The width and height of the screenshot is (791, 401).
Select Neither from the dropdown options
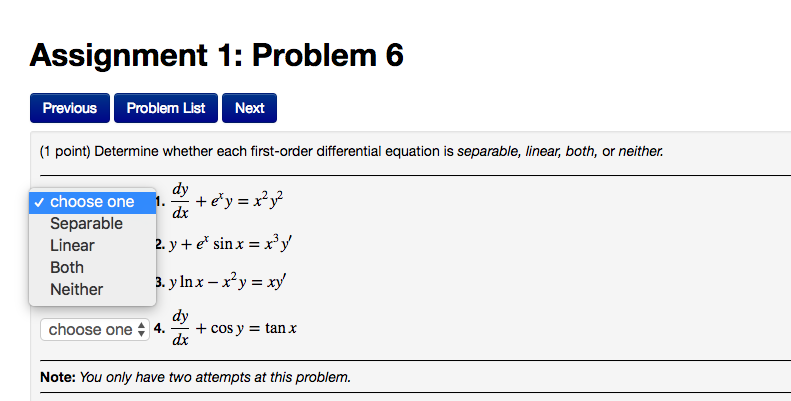tap(76, 289)
